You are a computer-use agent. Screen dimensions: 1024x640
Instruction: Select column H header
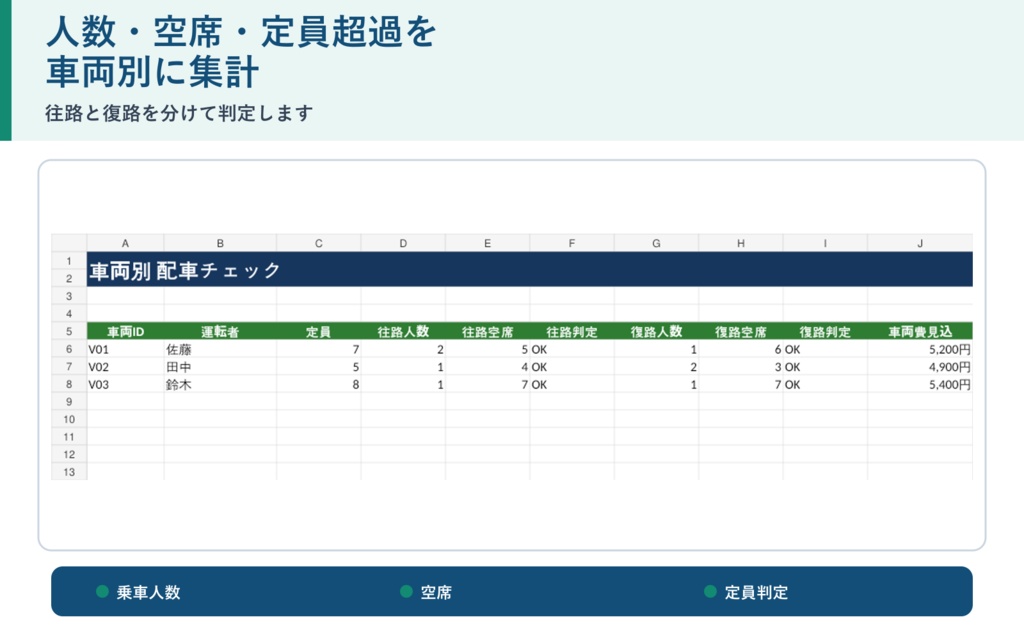pyautogui.click(x=741, y=243)
